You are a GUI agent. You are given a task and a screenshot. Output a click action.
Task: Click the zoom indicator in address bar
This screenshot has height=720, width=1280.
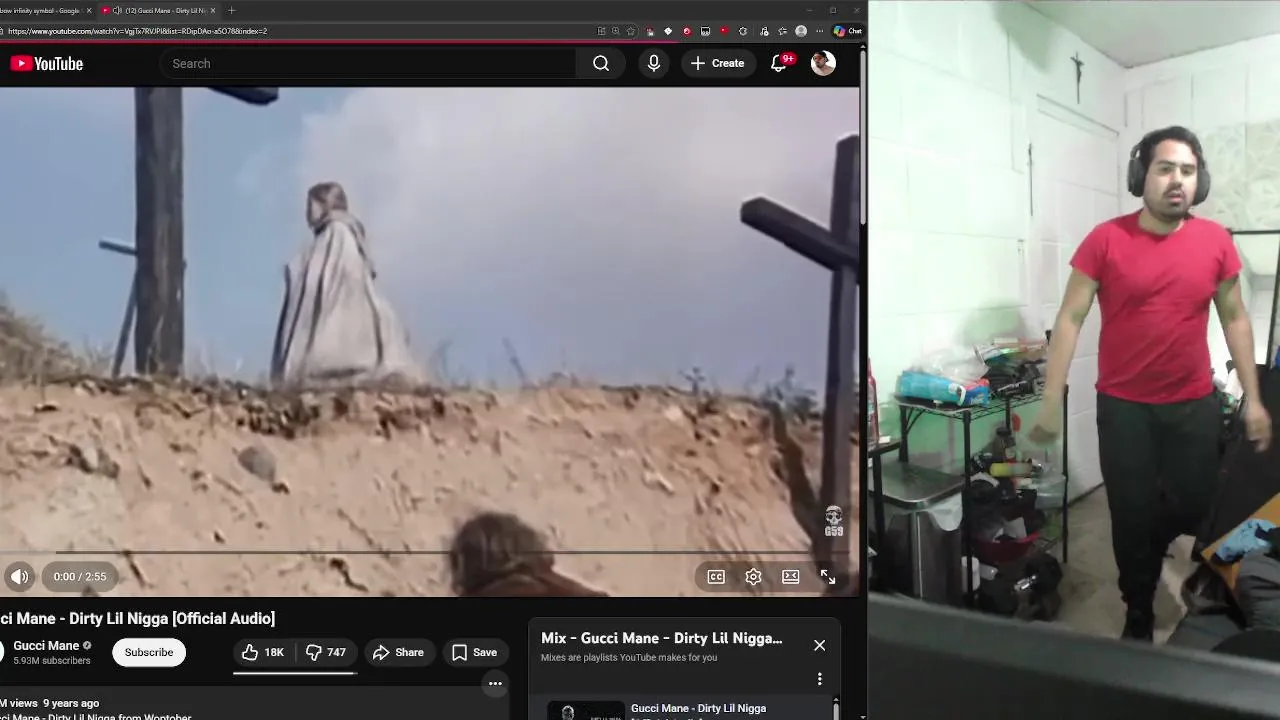pyautogui.click(x=616, y=31)
